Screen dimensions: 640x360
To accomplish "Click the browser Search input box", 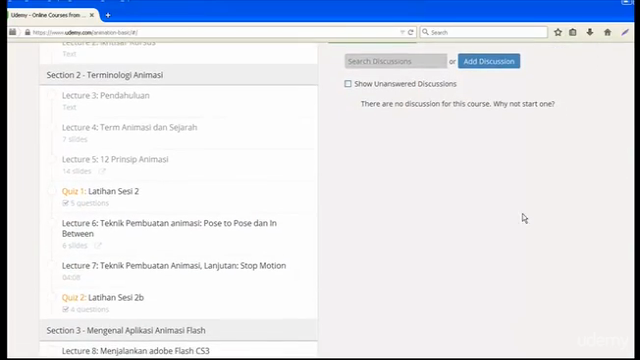I will 484,32.
